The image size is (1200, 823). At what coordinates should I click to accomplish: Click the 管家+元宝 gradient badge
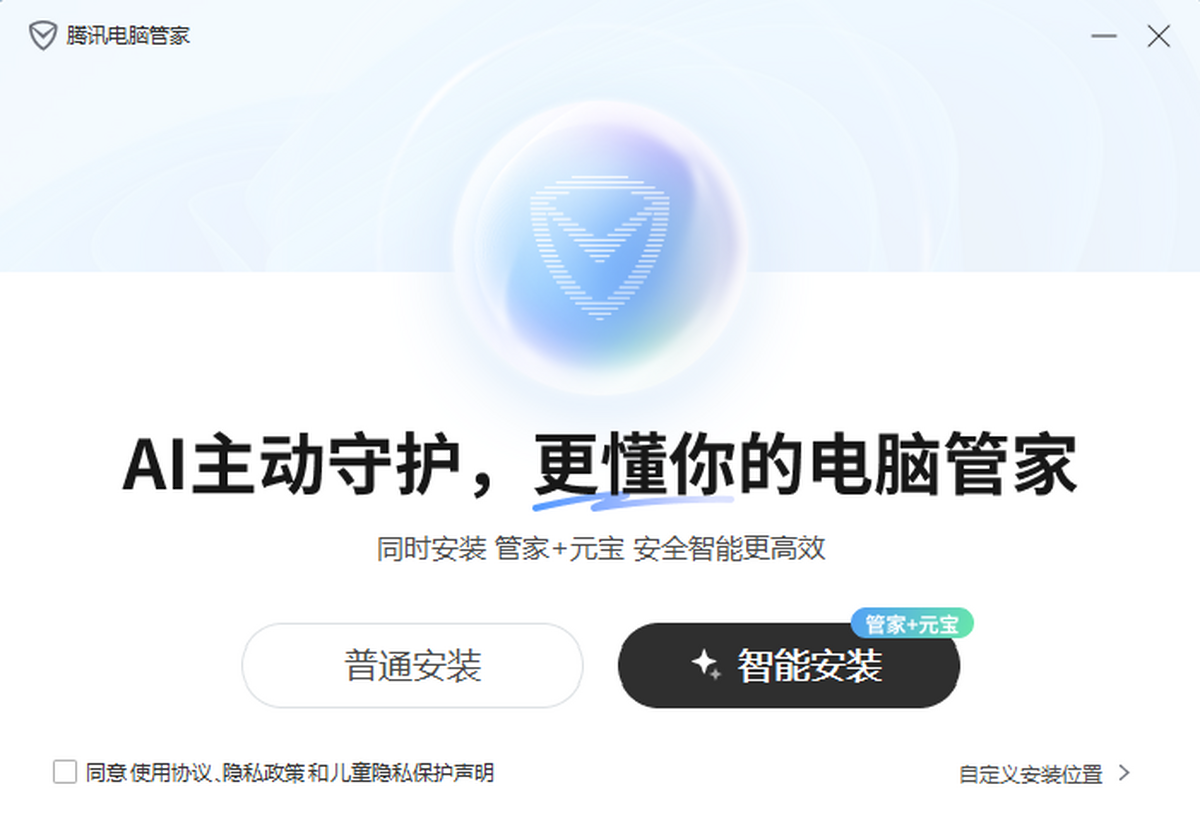pos(912,624)
